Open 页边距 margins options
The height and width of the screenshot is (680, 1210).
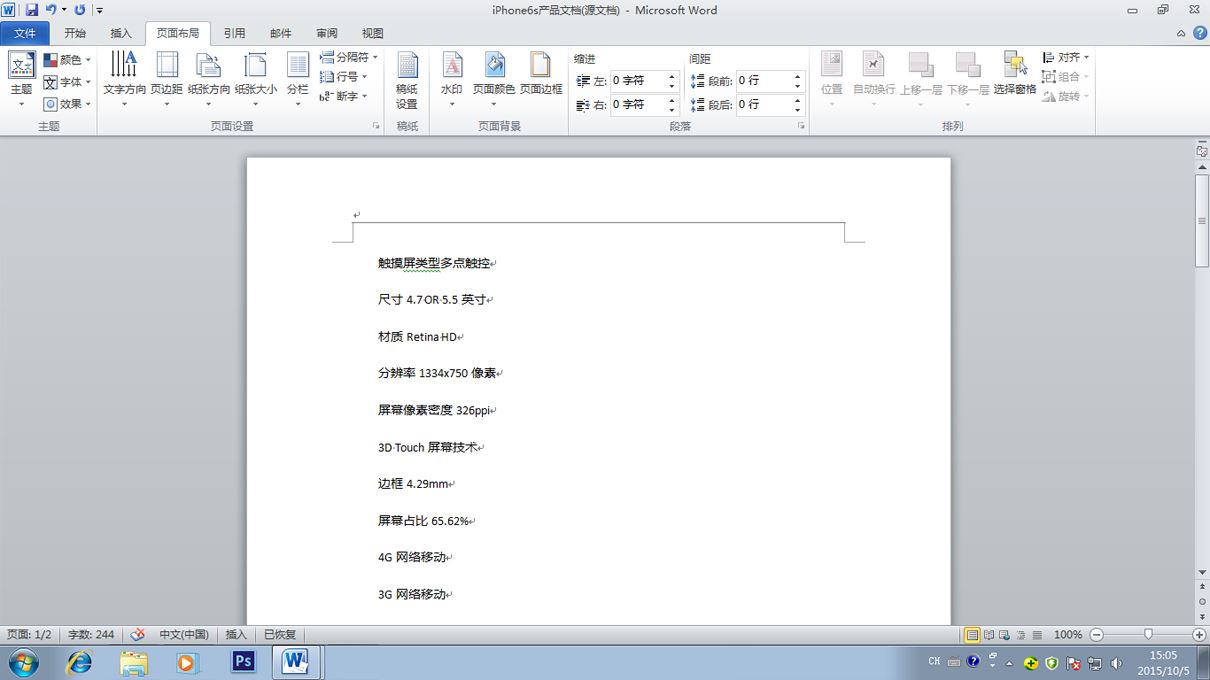pos(167,80)
